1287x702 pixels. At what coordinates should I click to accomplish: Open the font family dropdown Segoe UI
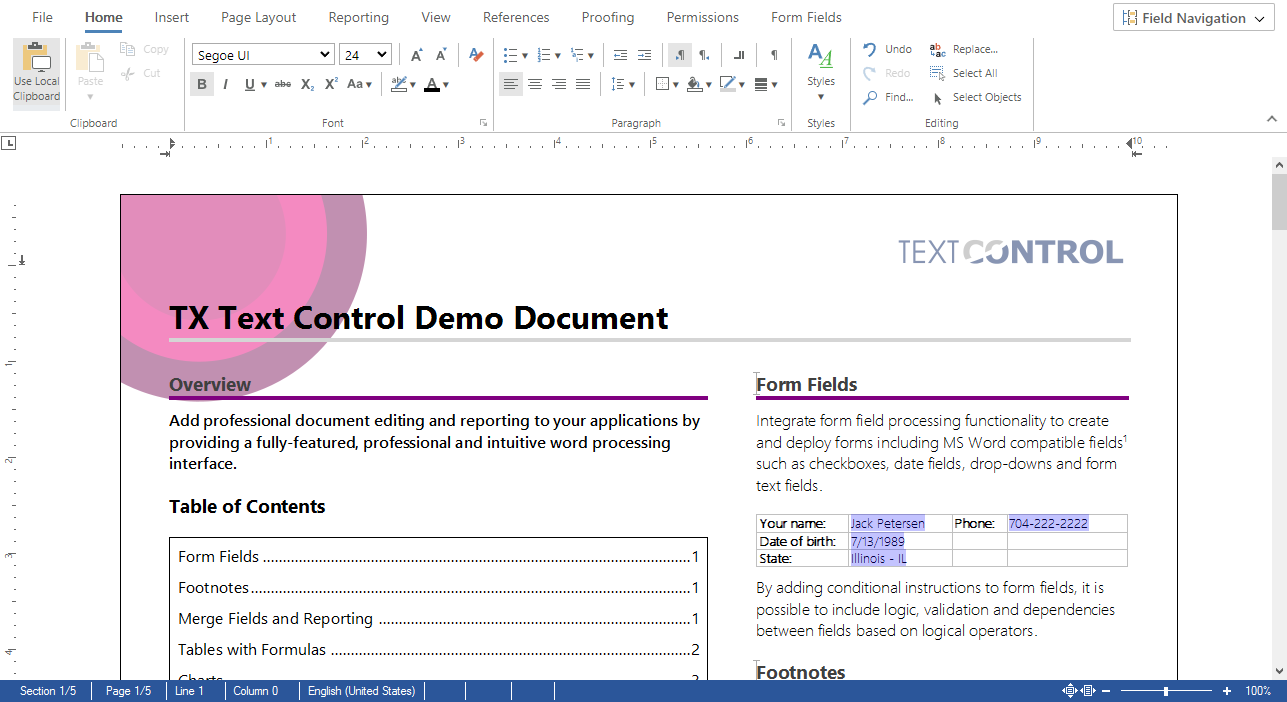[263, 55]
